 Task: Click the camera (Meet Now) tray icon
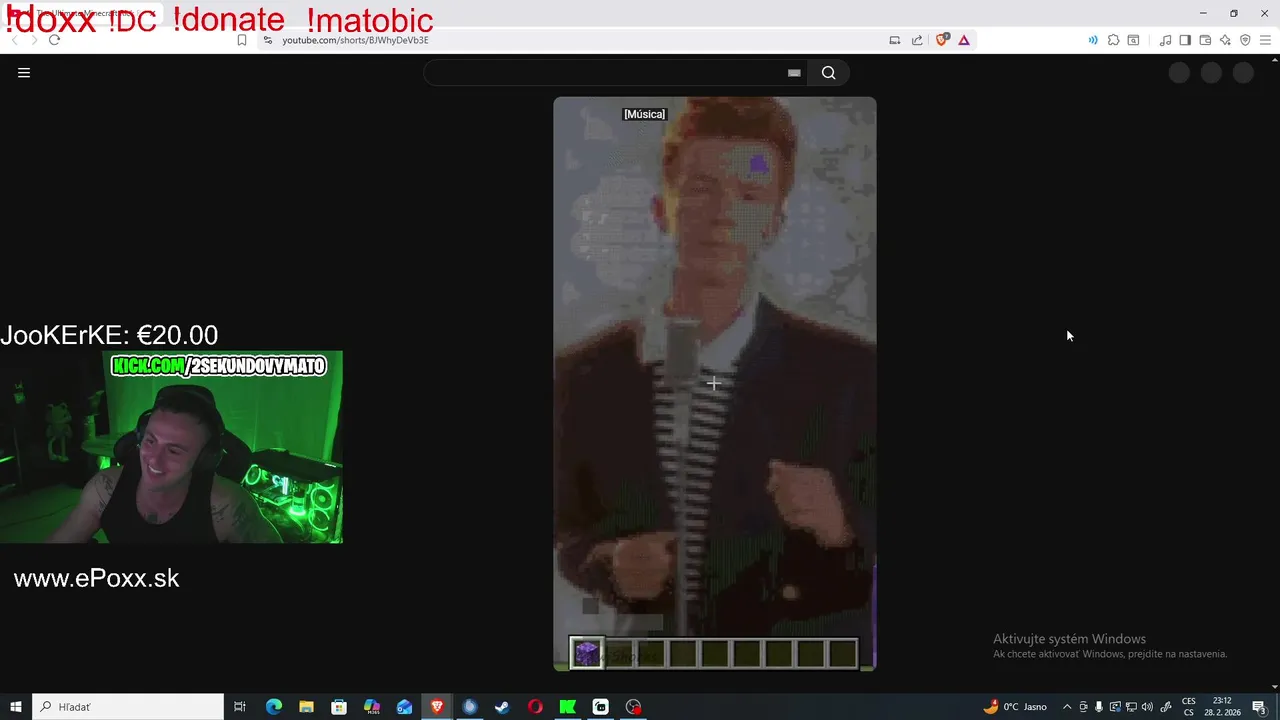click(x=1083, y=707)
